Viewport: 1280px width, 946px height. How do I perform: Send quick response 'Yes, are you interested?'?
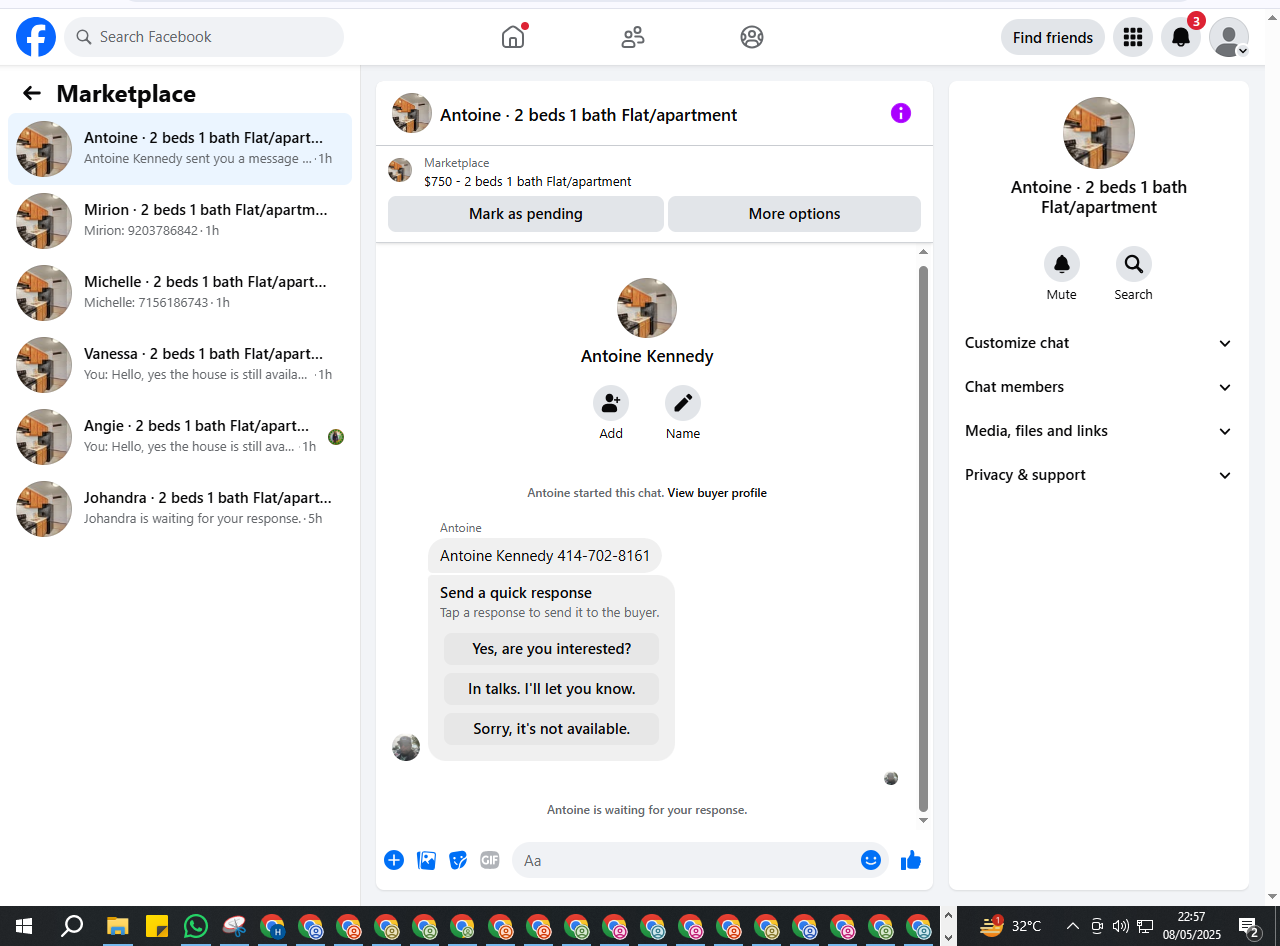[552, 649]
